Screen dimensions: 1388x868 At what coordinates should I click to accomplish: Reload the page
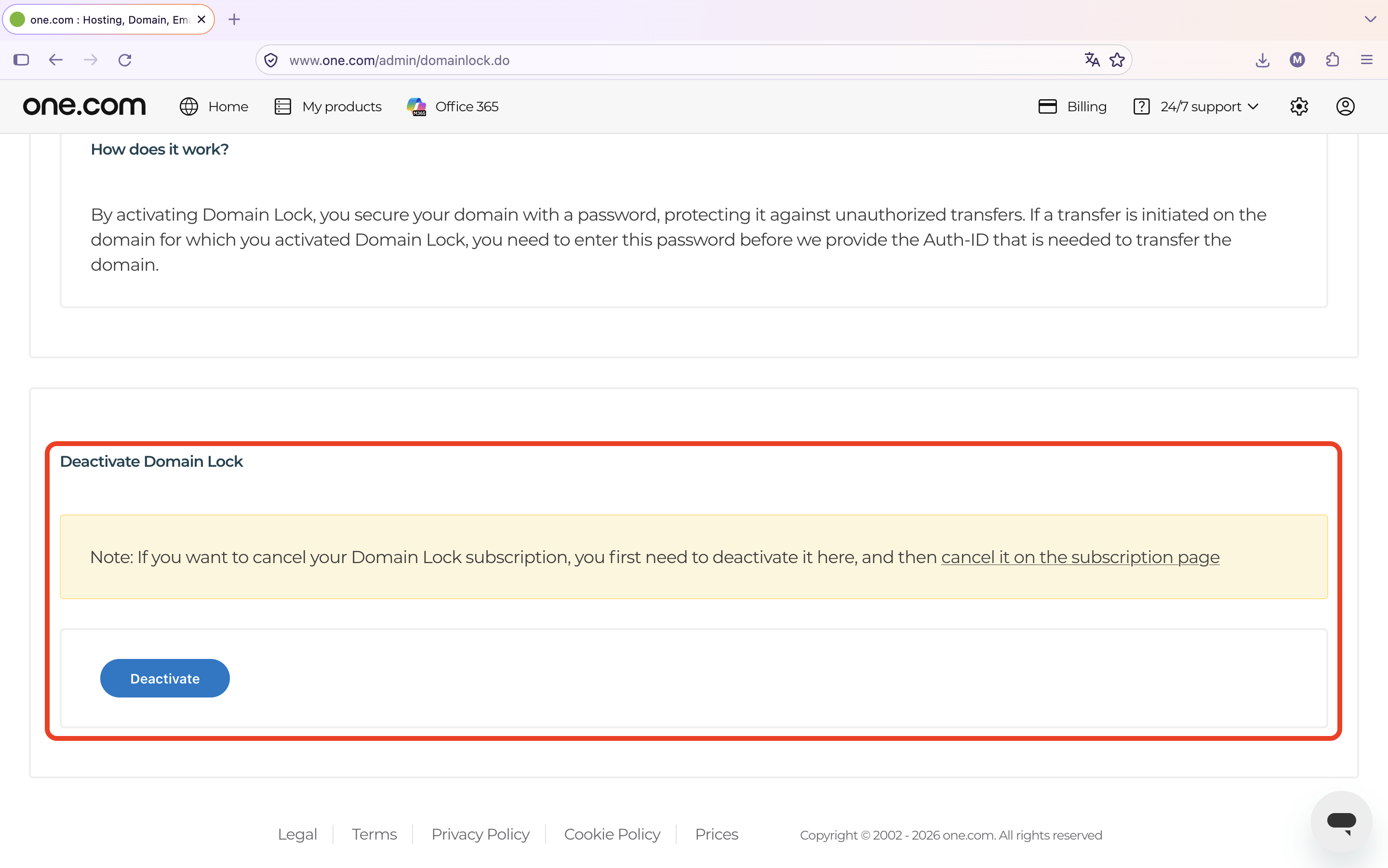tap(125, 60)
